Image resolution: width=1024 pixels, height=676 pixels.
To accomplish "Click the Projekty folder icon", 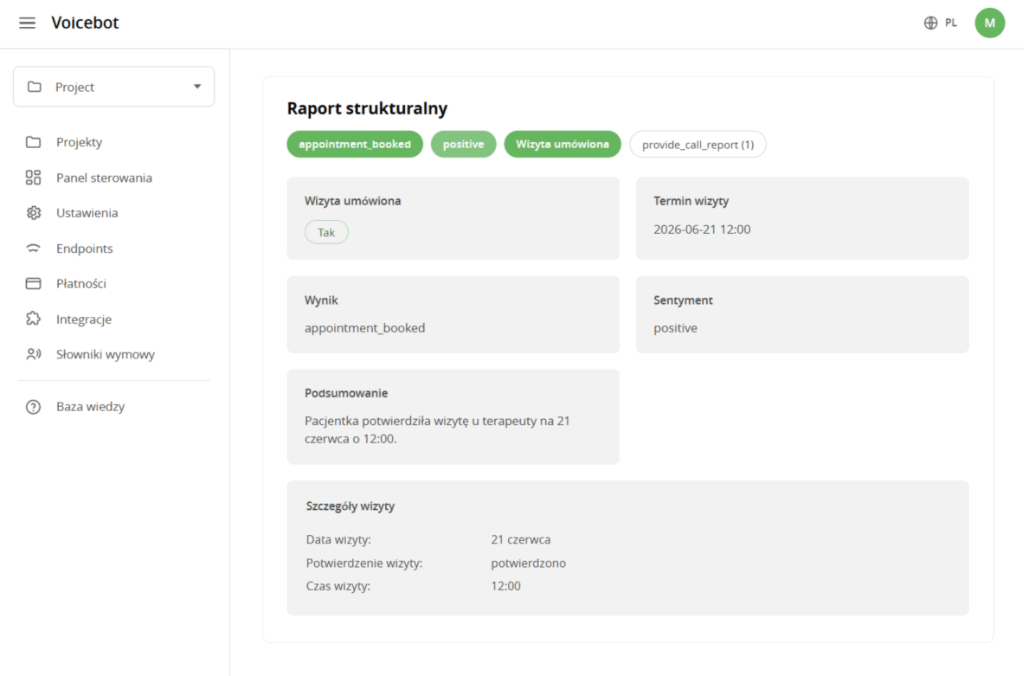I will coord(33,142).
